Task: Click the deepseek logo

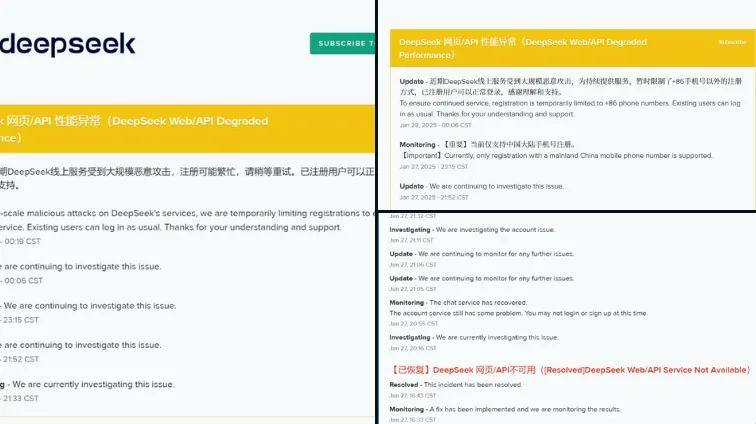Action: pyautogui.click(x=67, y=44)
